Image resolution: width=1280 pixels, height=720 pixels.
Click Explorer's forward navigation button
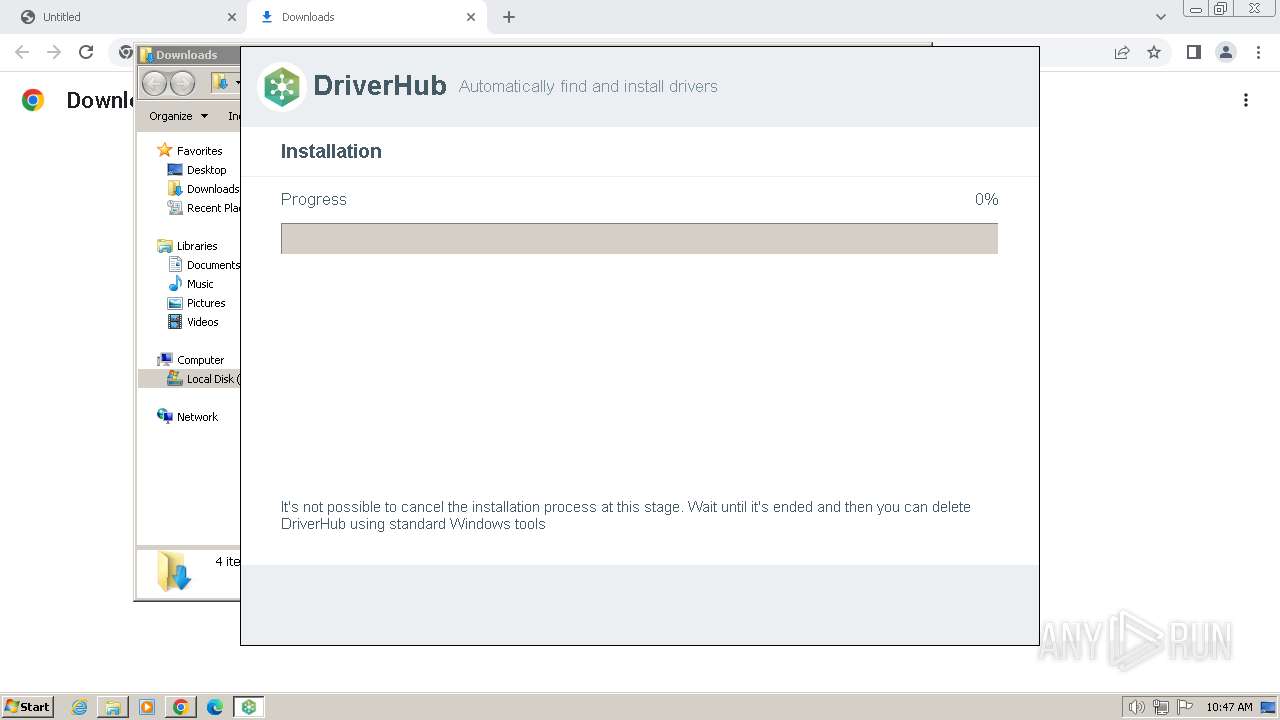point(182,83)
